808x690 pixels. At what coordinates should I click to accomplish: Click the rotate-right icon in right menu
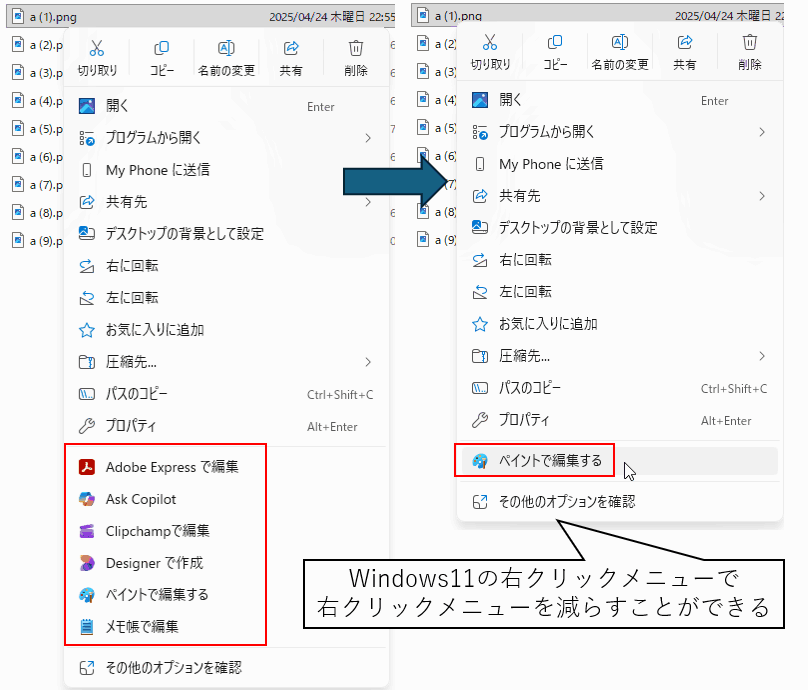pos(480,260)
